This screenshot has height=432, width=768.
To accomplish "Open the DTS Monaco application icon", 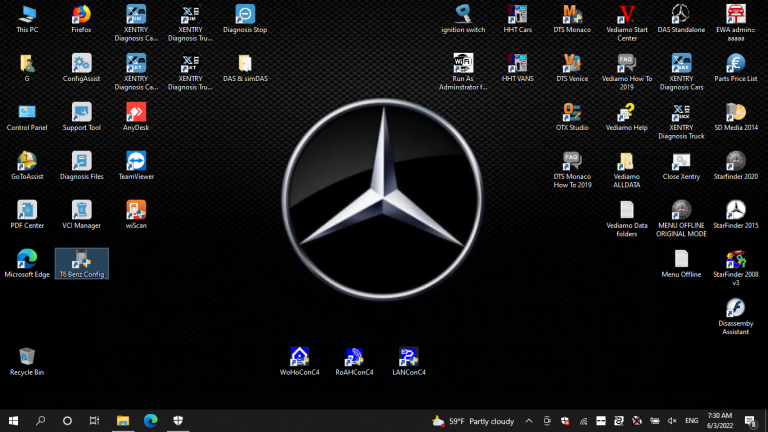I will point(572,19).
